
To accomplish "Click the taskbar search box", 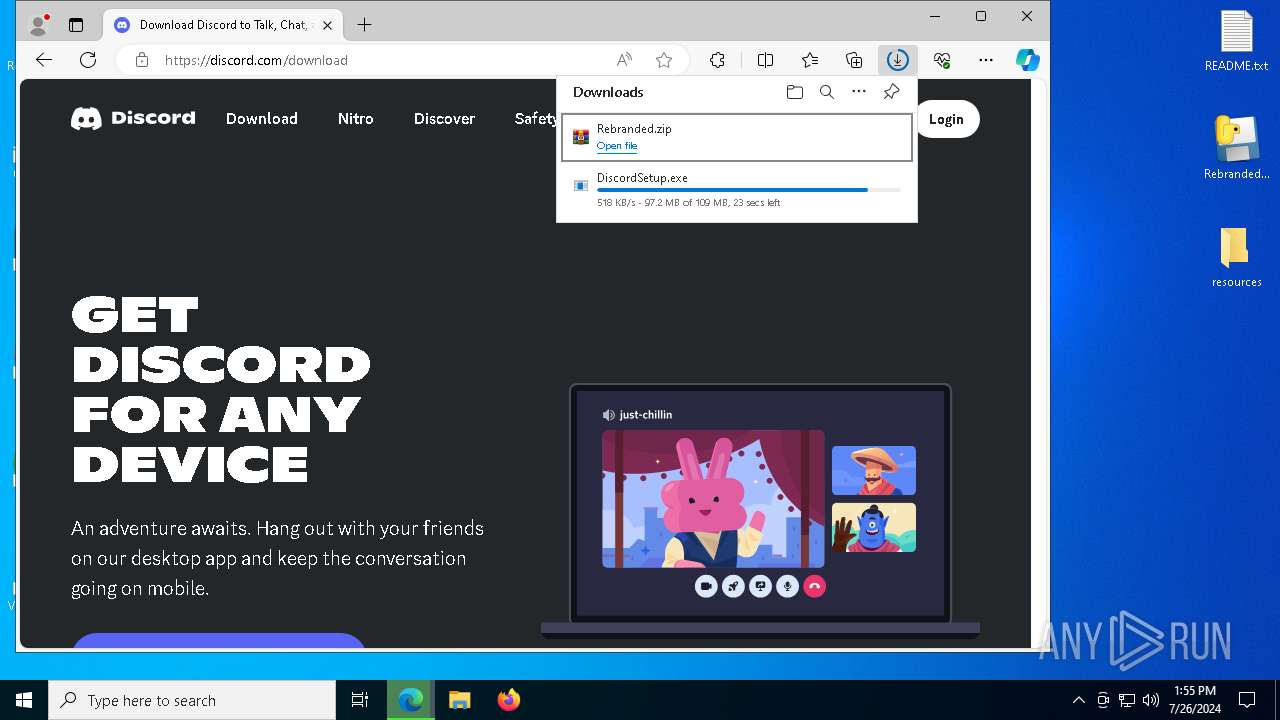I will [x=192, y=700].
